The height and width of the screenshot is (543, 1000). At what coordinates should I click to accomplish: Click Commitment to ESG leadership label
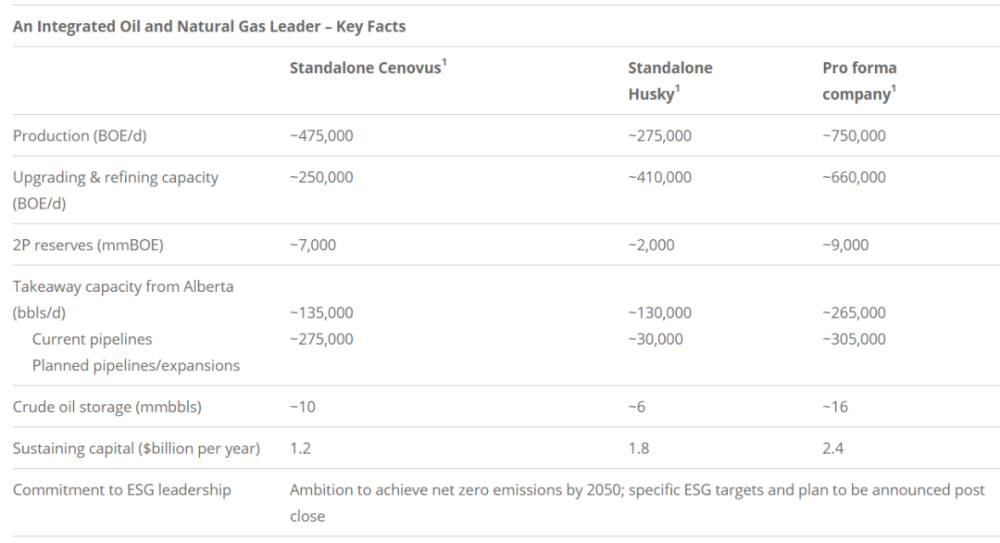point(122,490)
